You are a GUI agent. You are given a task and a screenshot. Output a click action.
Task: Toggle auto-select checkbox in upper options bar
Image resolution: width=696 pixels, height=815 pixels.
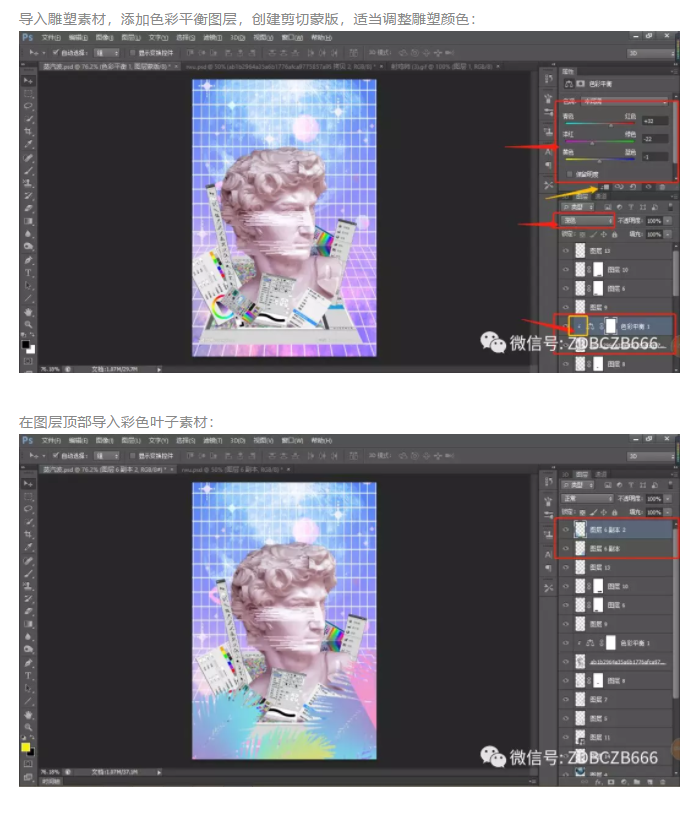click(x=56, y=53)
